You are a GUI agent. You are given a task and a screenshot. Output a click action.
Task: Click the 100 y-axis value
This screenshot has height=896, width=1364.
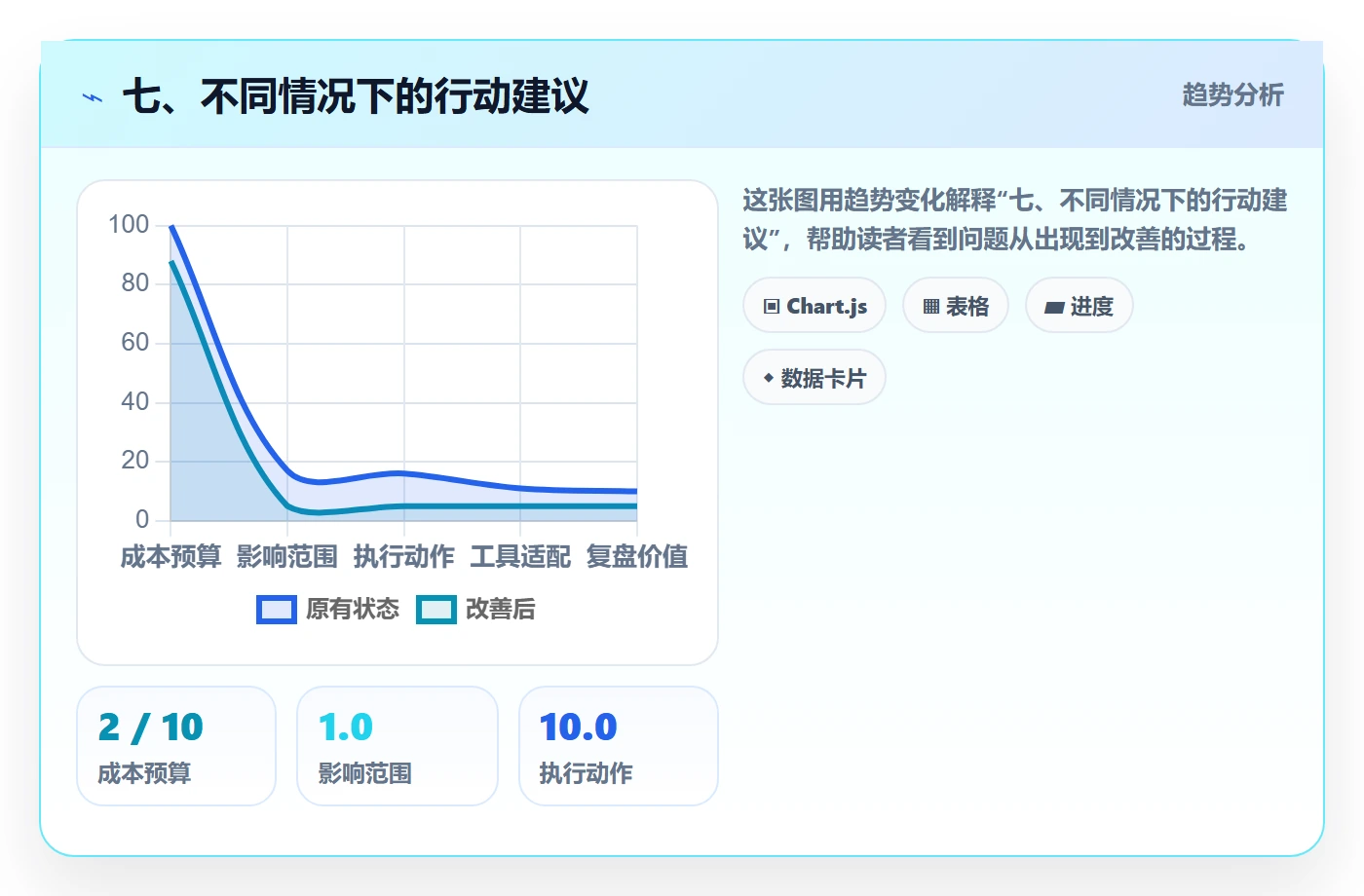(129, 225)
